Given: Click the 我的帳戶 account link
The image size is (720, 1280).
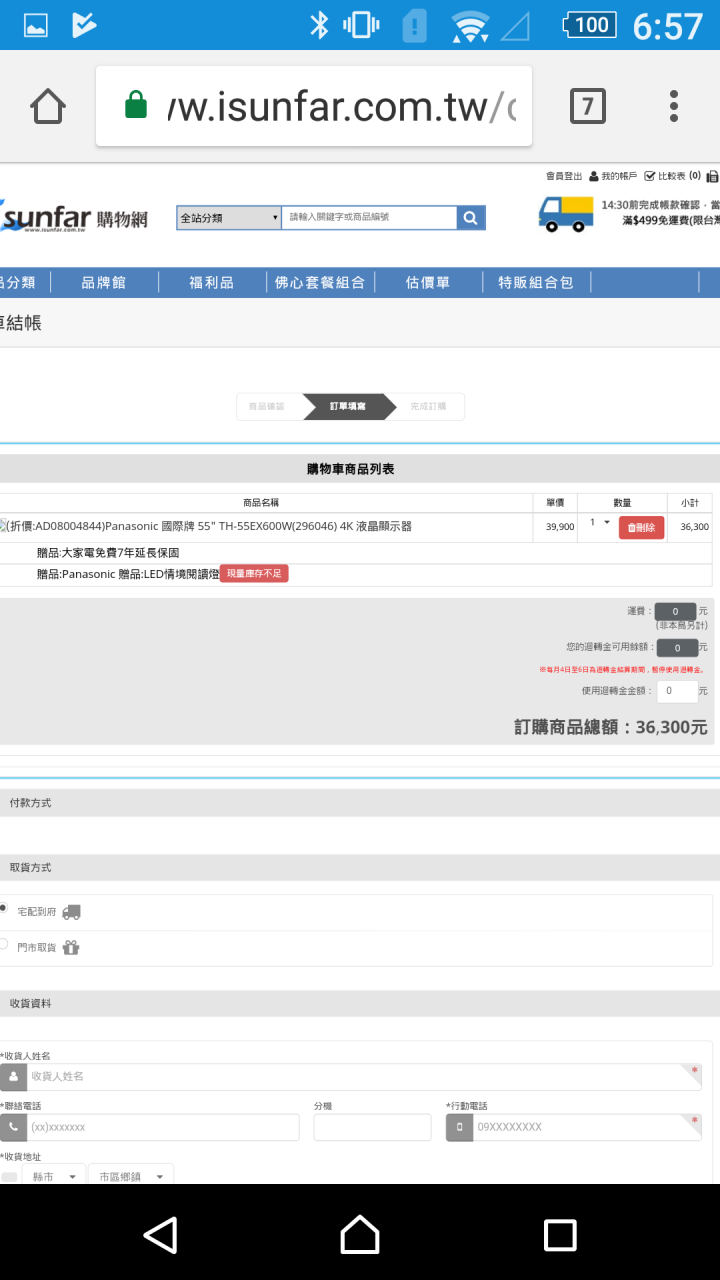Looking at the screenshot, I should click(x=613, y=176).
